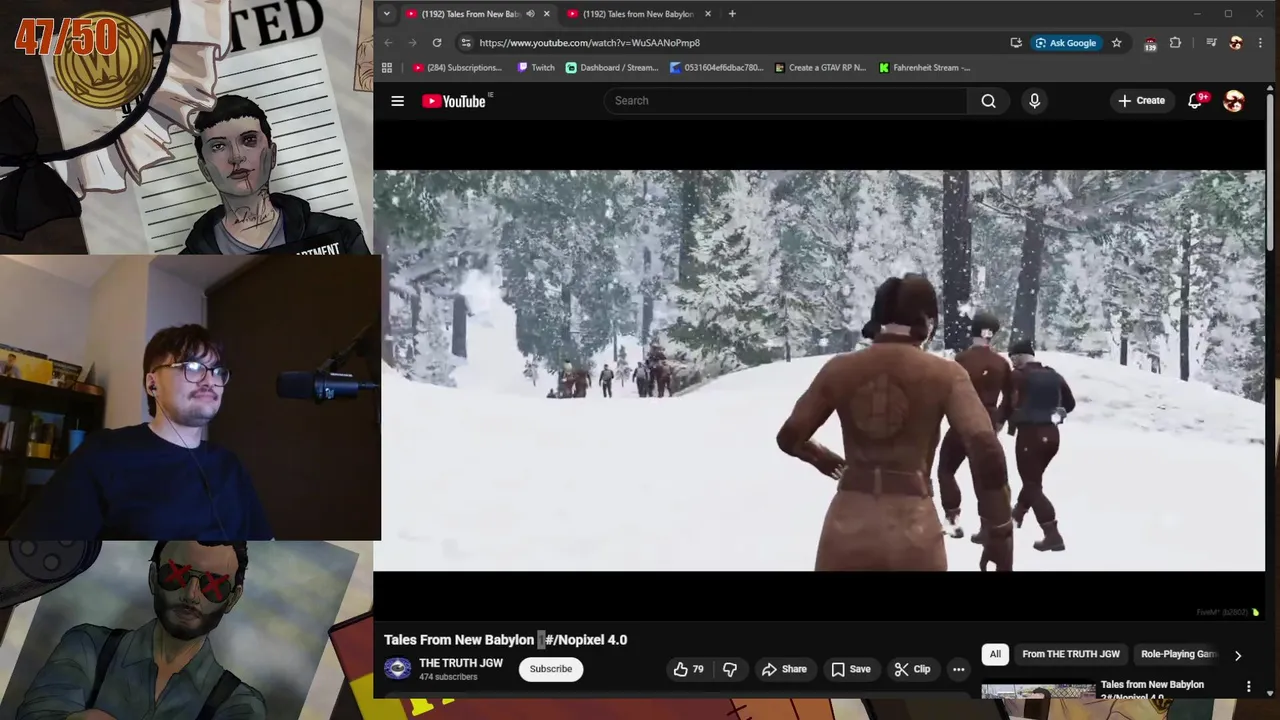Open the 0531604ef6dbac780 bookmark
The width and height of the screenshot is (1280, 720).
(717, 68)
